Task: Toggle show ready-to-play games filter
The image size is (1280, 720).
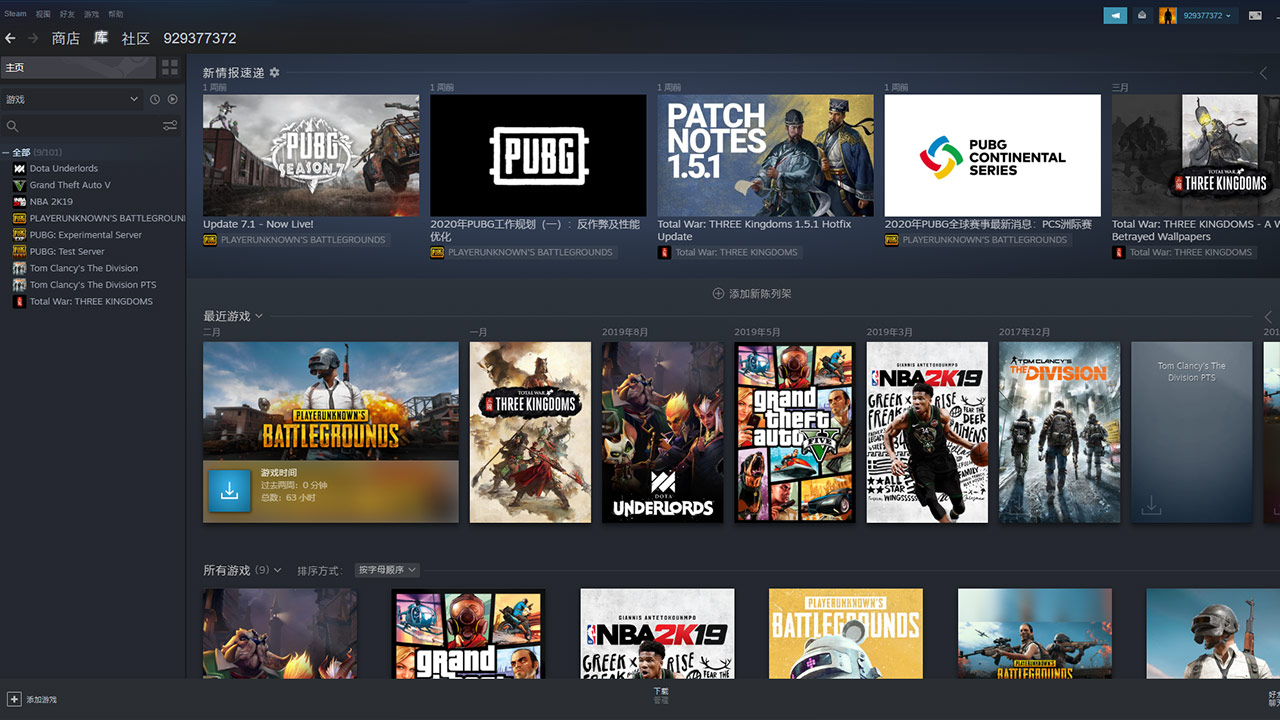Action: click(x=172, y=99)
